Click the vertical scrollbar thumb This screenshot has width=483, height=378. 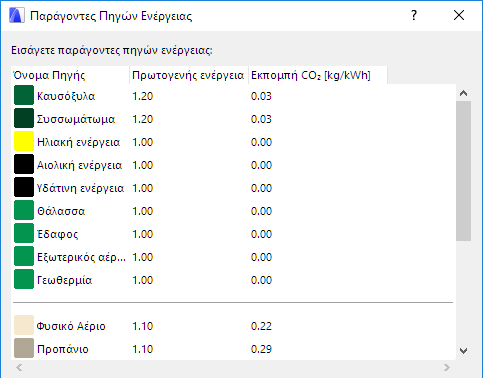tap(463, 171)
